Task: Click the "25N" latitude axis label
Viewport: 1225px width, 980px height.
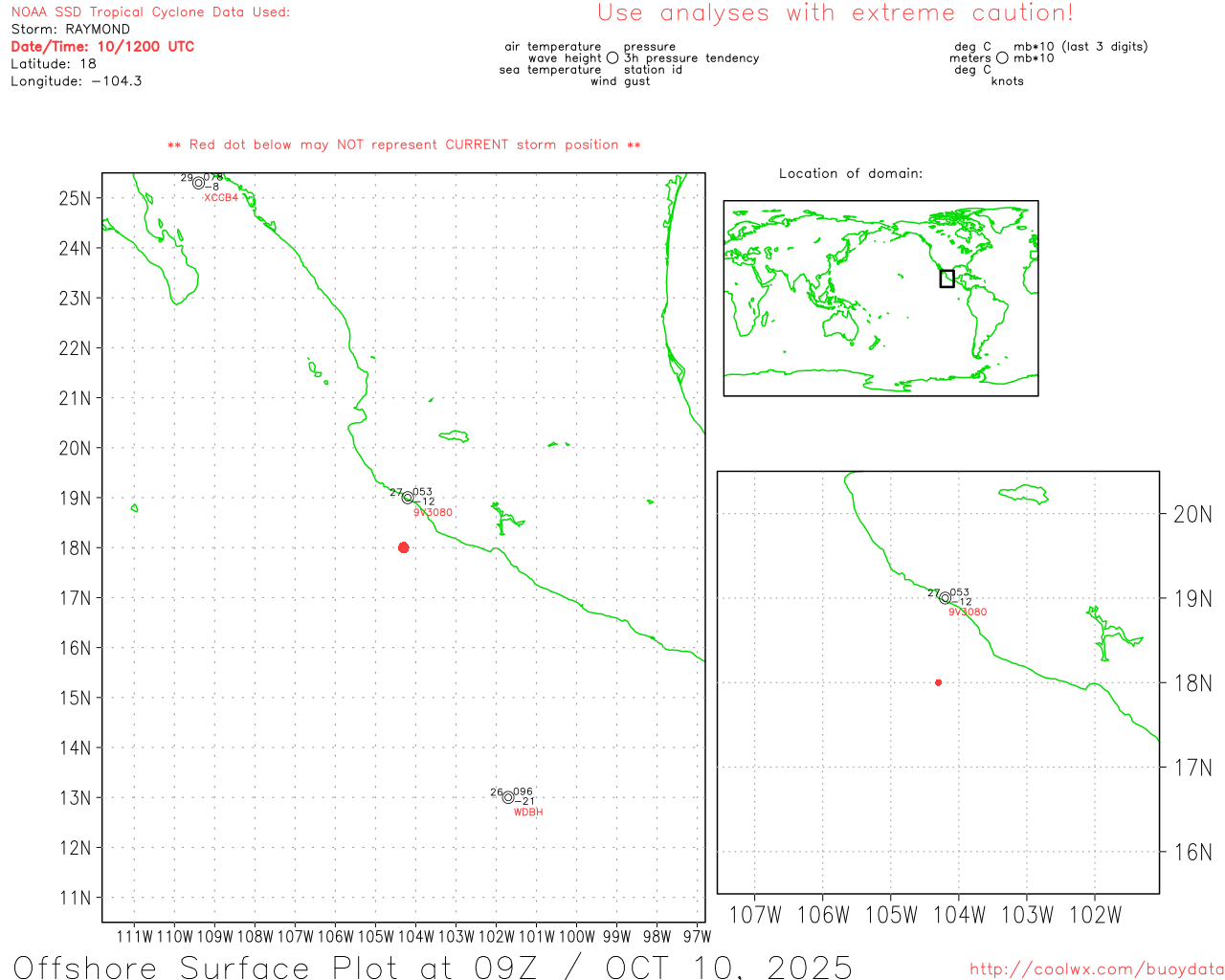Action: (x=75, y=199)
